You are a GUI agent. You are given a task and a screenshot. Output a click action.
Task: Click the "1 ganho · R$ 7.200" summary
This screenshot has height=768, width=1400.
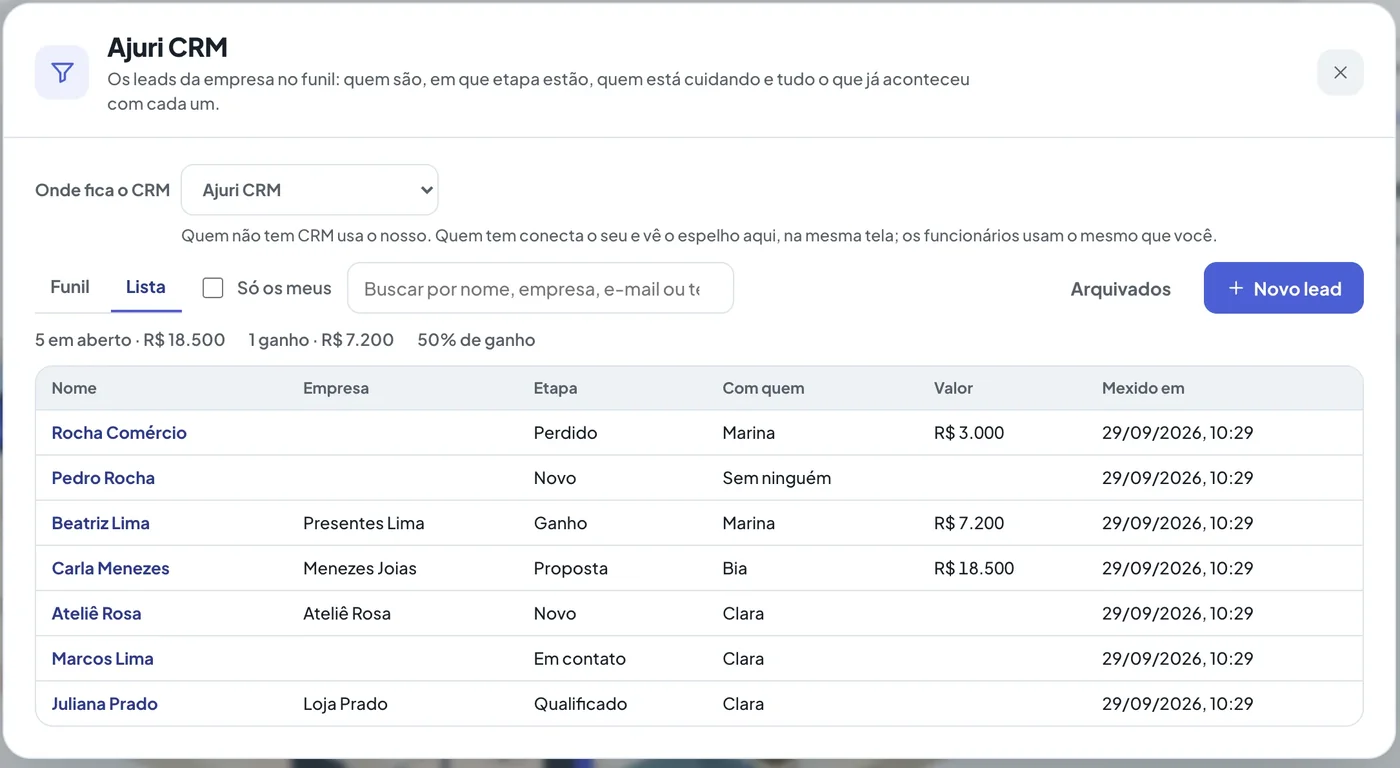coord(321,340)
